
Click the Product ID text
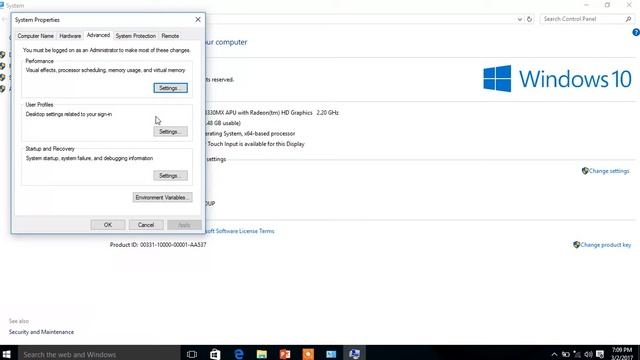point(158,244)
